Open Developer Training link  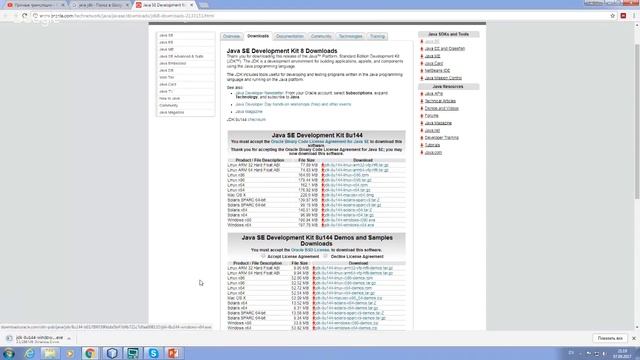[441, 138]
